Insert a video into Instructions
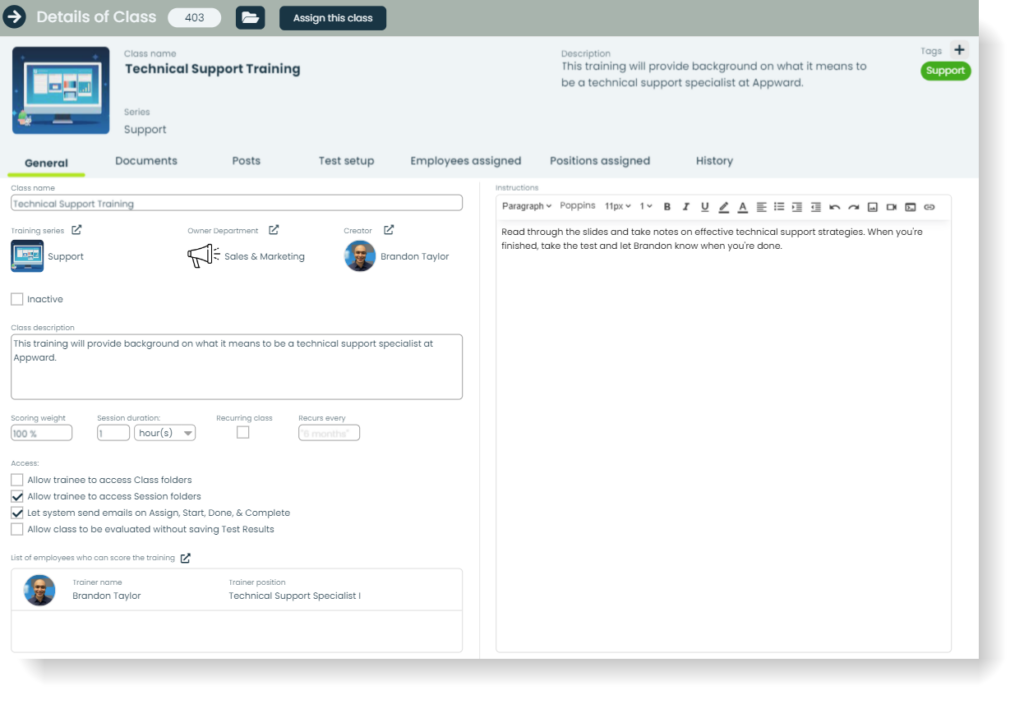 pyautogui.click(x=891, y=206)
